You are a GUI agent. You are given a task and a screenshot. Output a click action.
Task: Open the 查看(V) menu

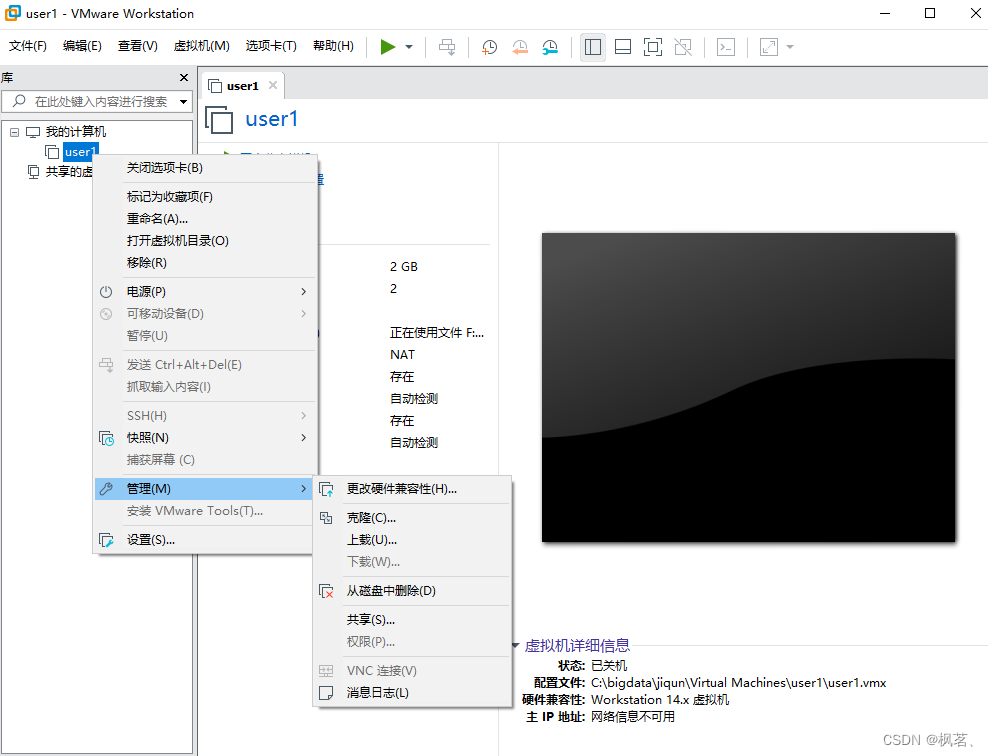click(x=137, y=46)
